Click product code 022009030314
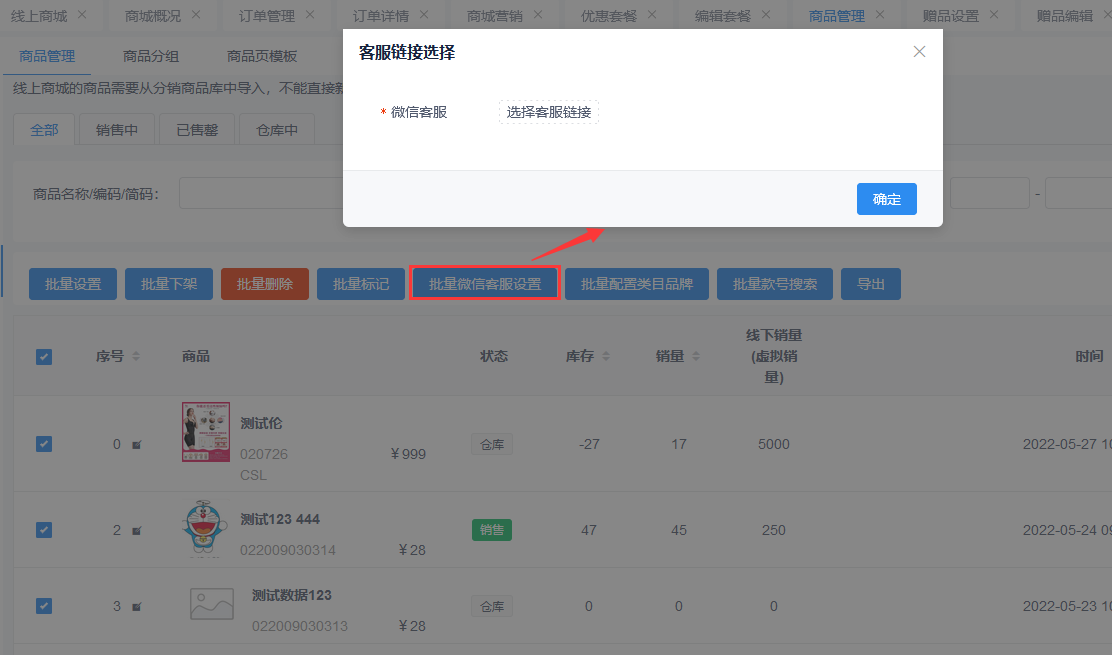Image resolution: width=1112 pixels, height=655 pixels. click(288, 550)
